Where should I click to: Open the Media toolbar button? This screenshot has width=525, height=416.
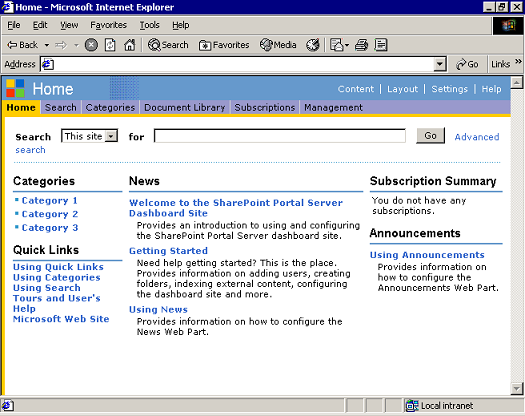point(278,45)
